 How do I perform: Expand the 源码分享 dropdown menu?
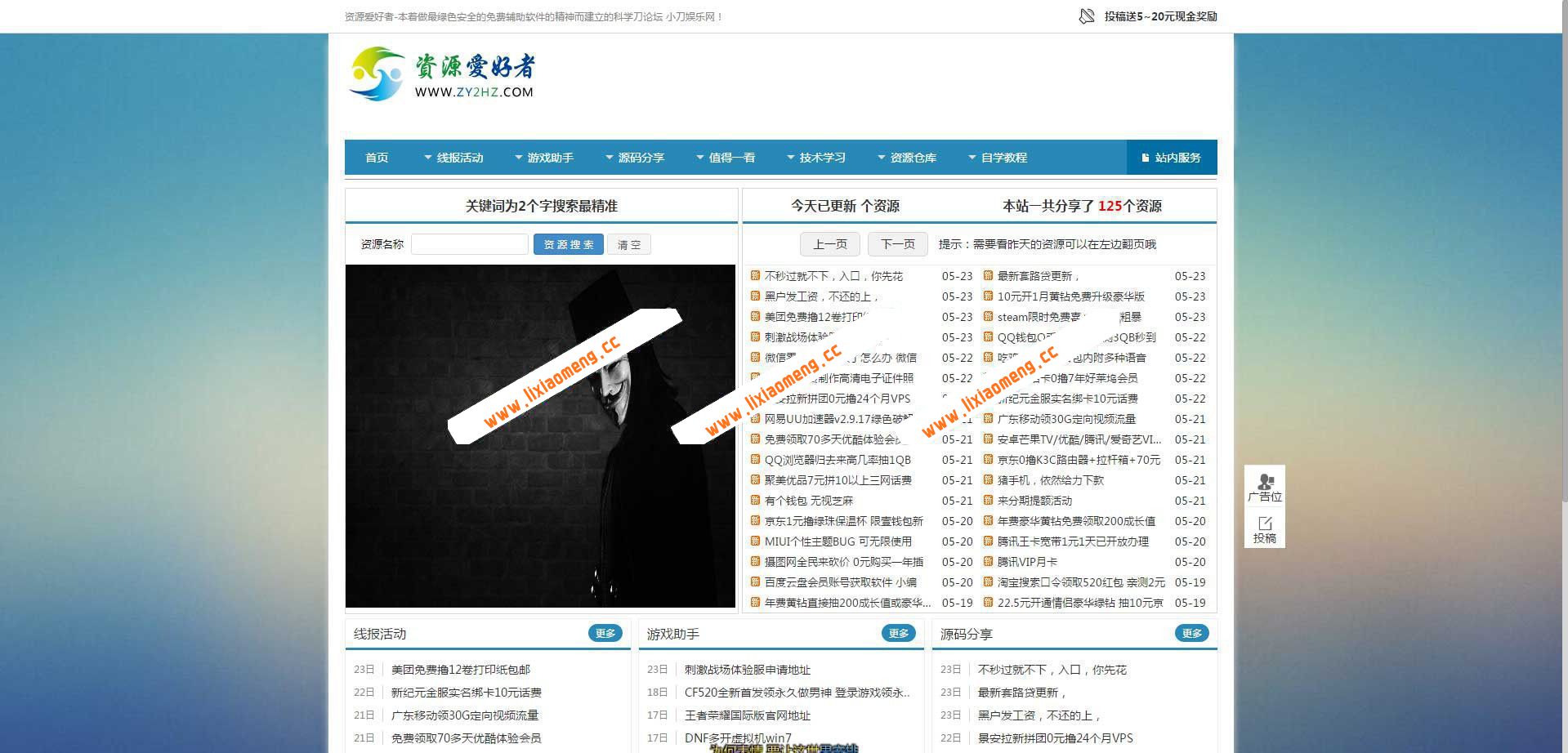point(635,158)
